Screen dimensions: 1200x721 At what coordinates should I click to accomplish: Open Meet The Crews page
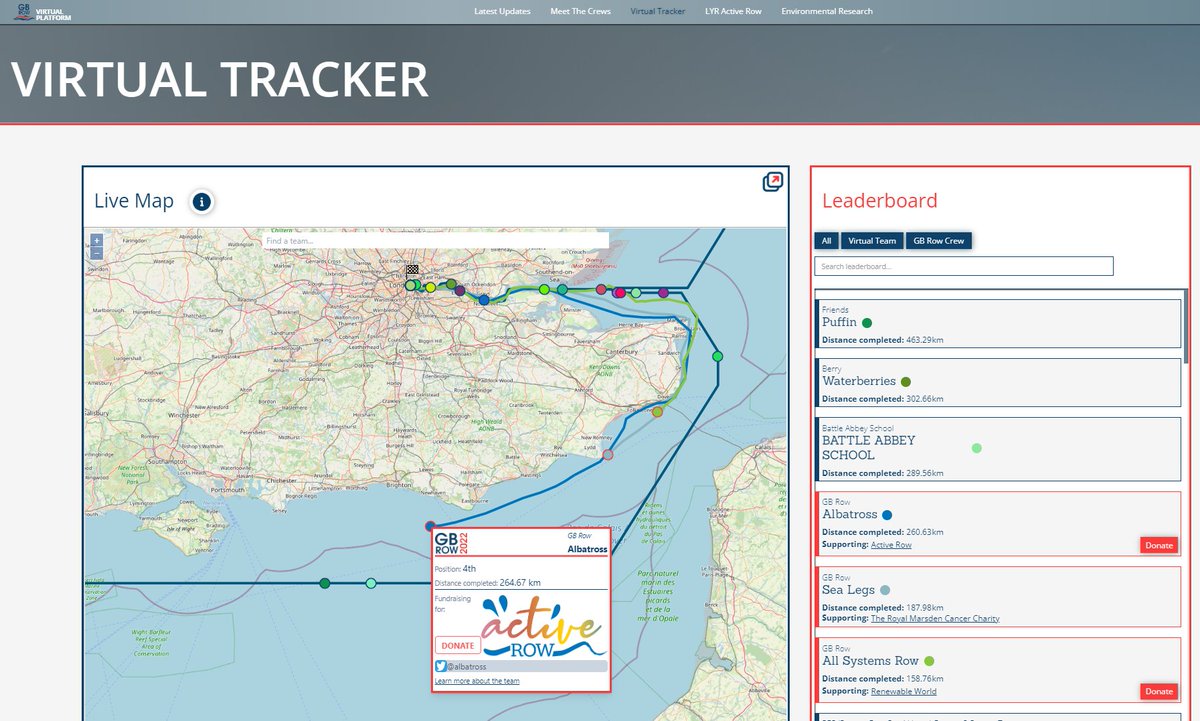[581, 11]
